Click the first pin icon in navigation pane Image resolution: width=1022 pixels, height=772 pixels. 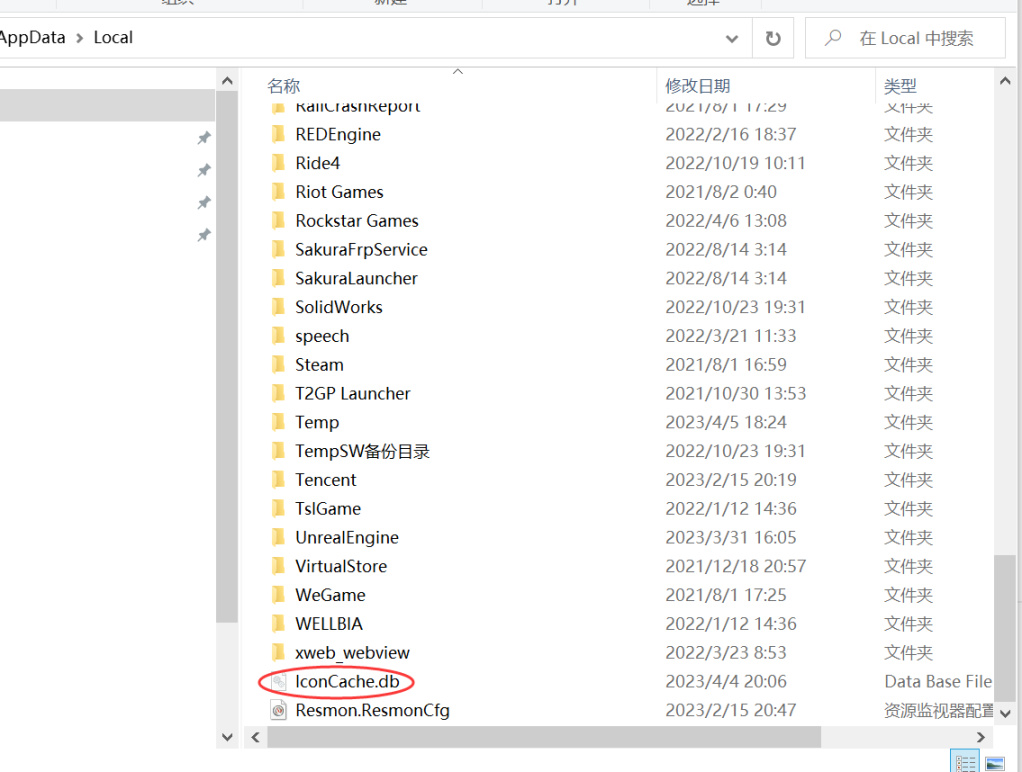tap(204, 138)
